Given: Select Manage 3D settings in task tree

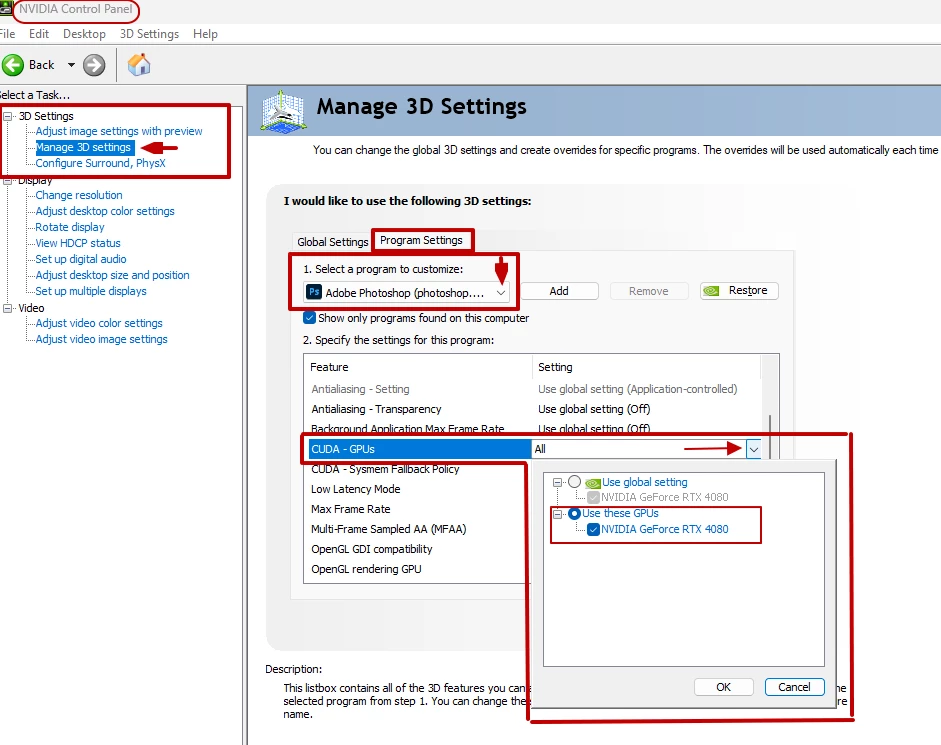Looking at the screenshot, I should (83, 147).
